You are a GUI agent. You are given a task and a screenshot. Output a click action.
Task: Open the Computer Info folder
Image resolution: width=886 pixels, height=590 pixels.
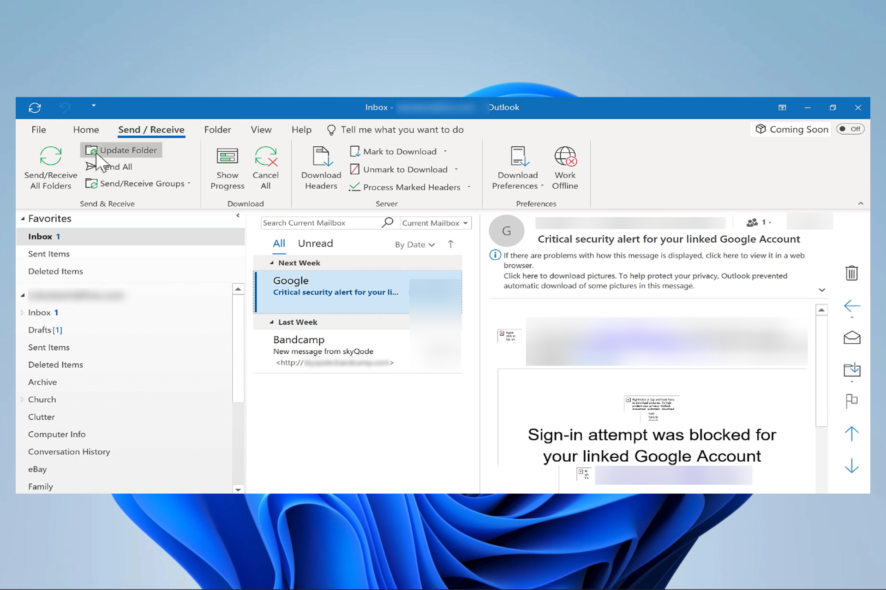click(57, 434)
